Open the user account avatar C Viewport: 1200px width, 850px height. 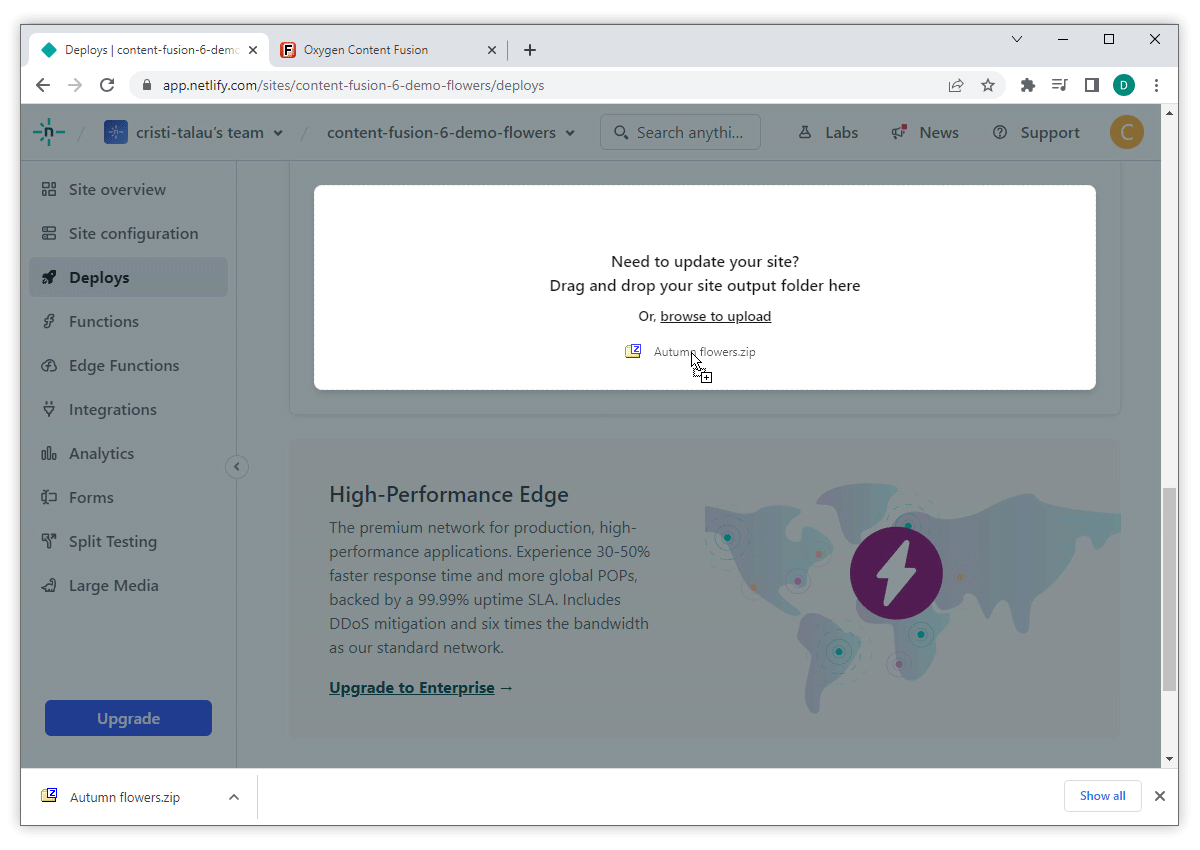coord(1127,132)
